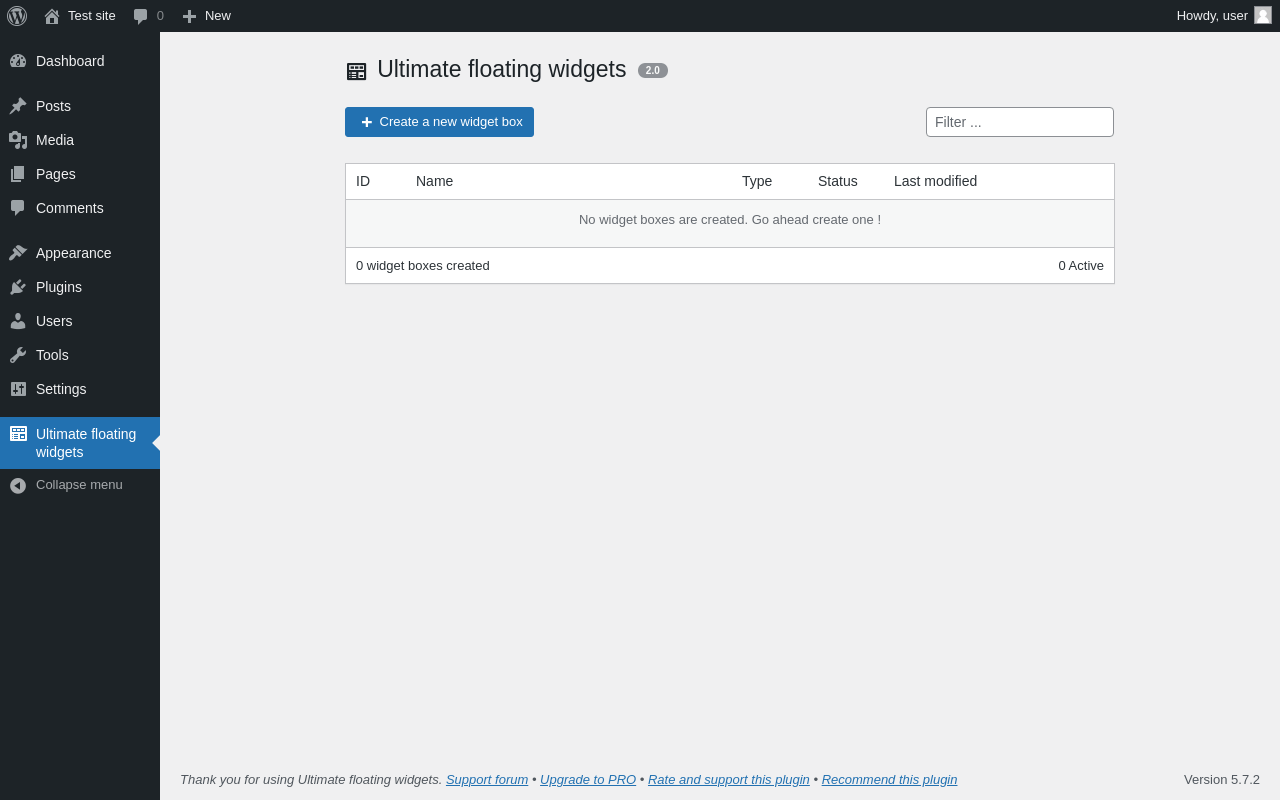This screenshot has height=800, width=1280.
Task: Click the Pages icon in sidebar
Action: pyautogui.click(x=18, y=174)
